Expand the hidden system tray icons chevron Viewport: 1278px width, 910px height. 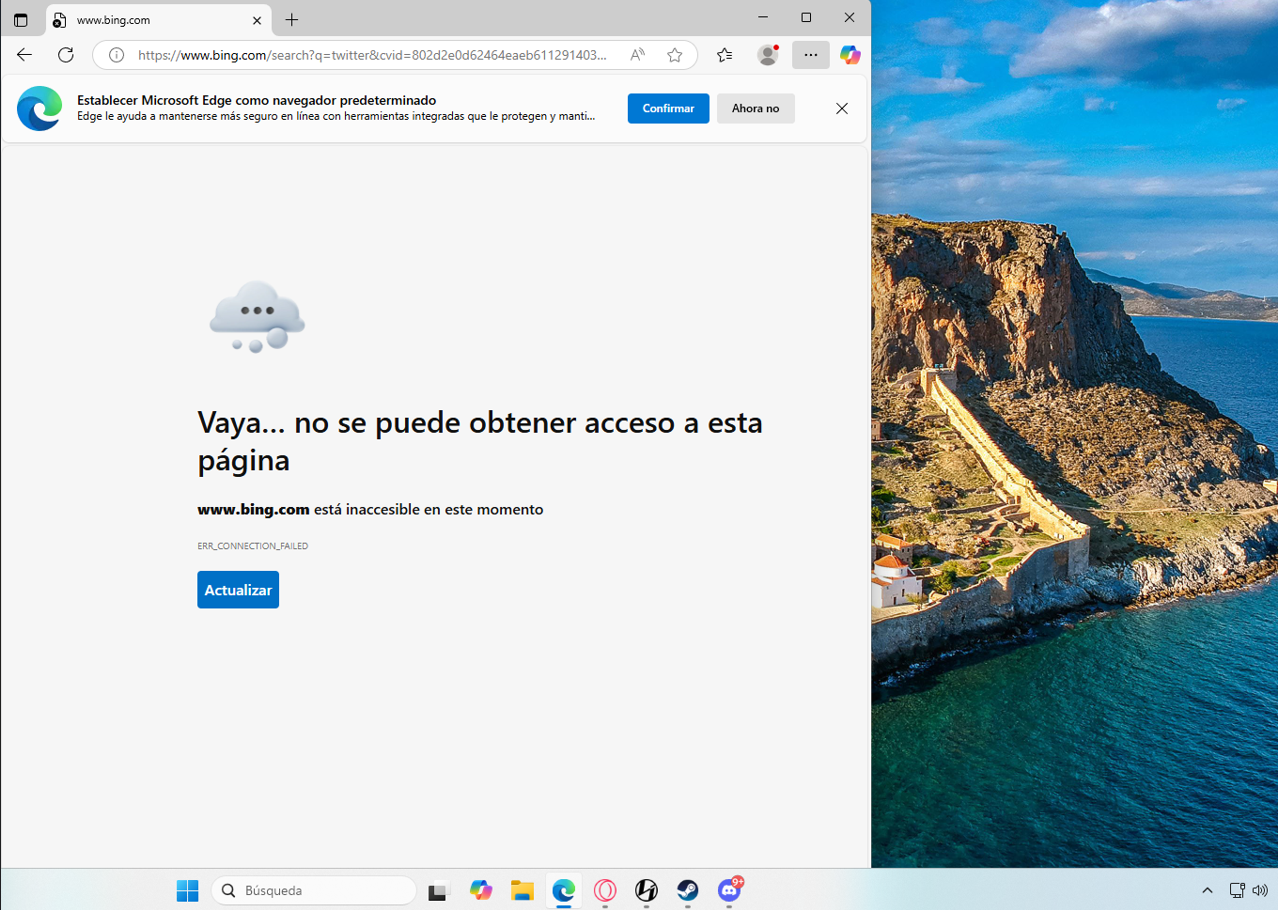point(1207,890)
